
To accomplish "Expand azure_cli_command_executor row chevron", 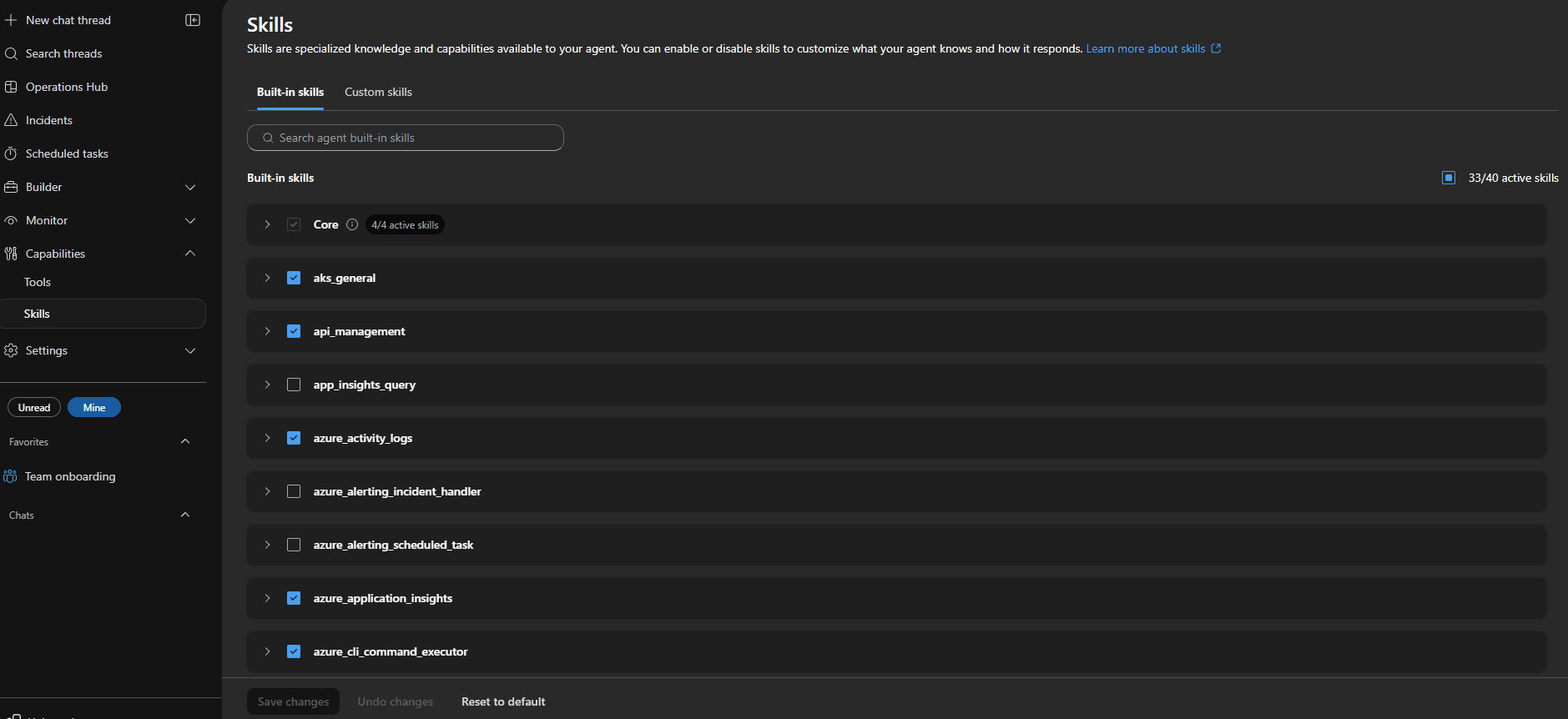I will click(267, 651).
